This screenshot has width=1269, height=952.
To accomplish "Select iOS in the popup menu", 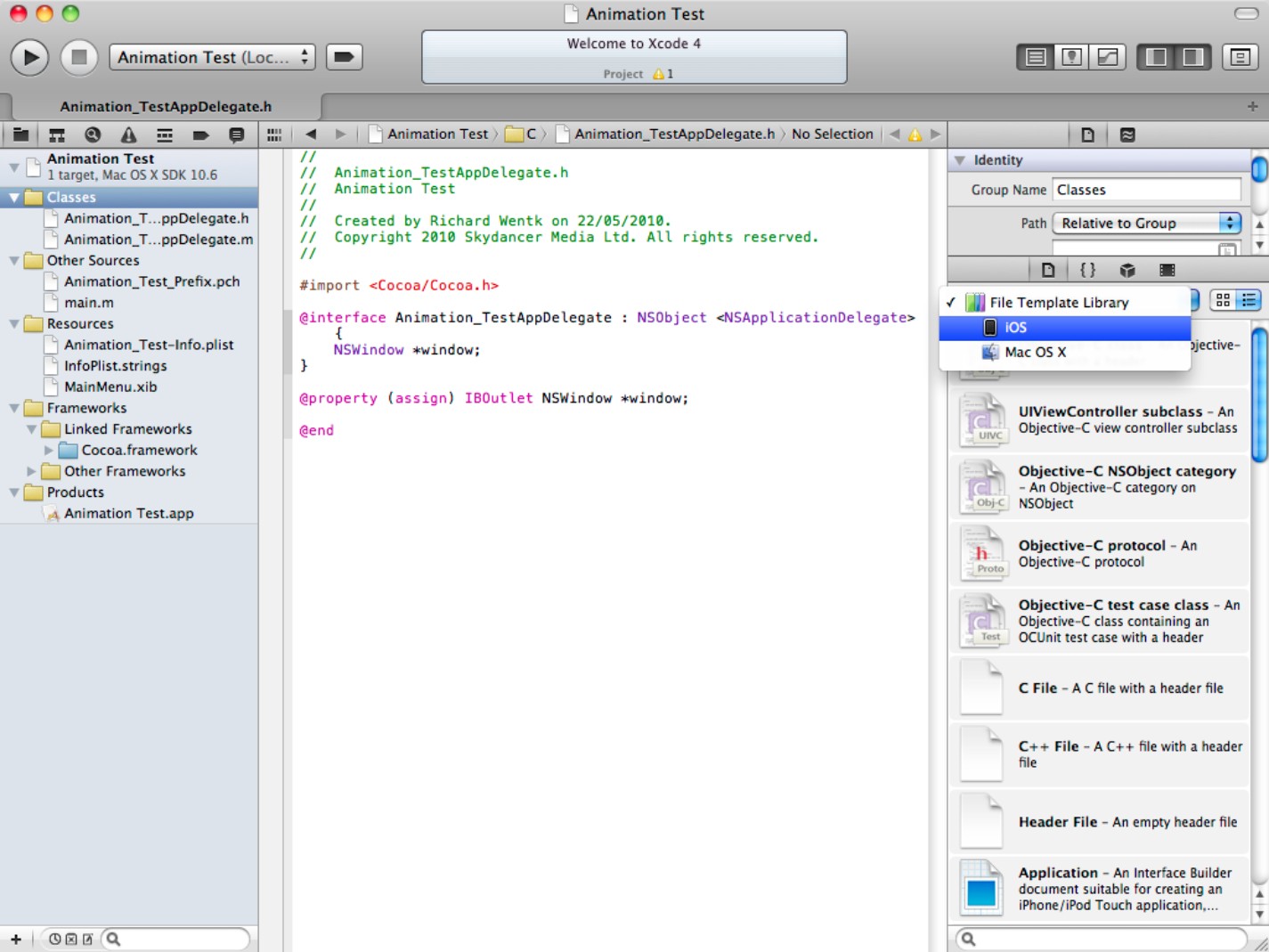I will click(x=1065, y=328).
